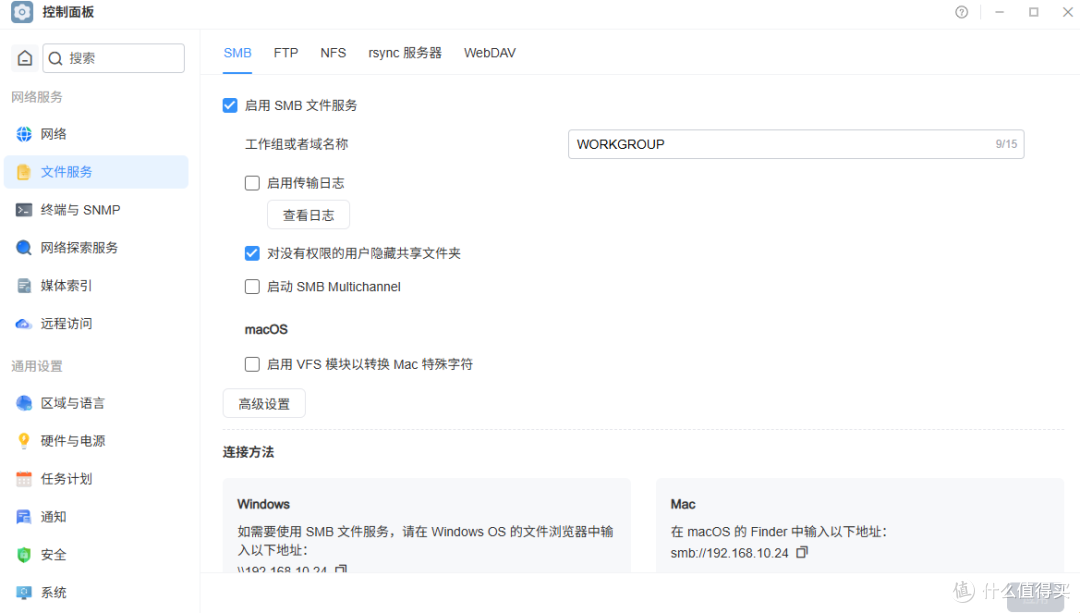The width and height of the screenshot is (1080, 613).
Task: Open 硬件与电源 settings
Action: click(96, 441)
